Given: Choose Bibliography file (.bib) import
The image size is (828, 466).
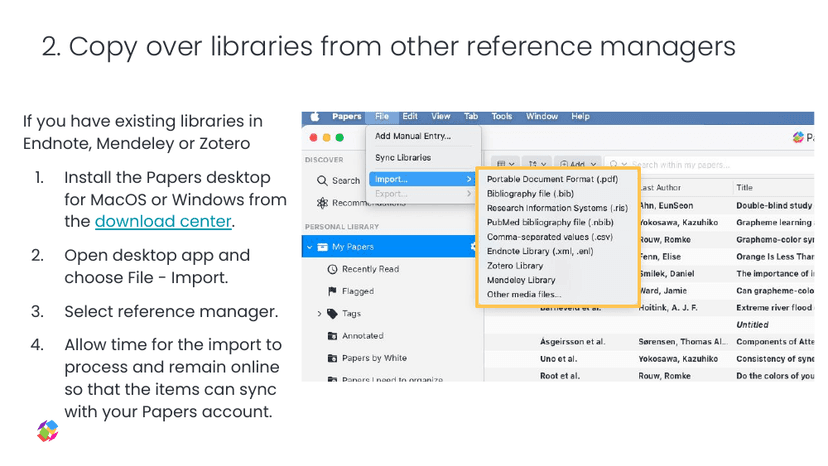Looking at the screenshot, I should (x=530, y=193).
